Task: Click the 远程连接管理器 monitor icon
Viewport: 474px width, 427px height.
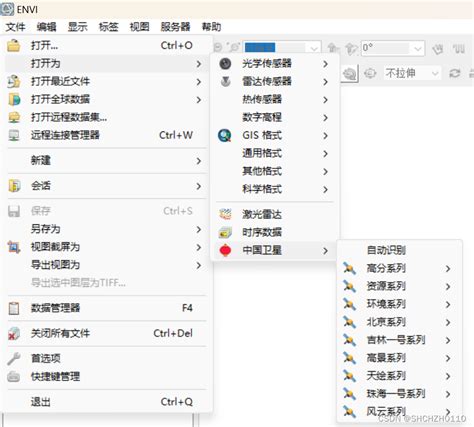Action: [x=14, y=135]
